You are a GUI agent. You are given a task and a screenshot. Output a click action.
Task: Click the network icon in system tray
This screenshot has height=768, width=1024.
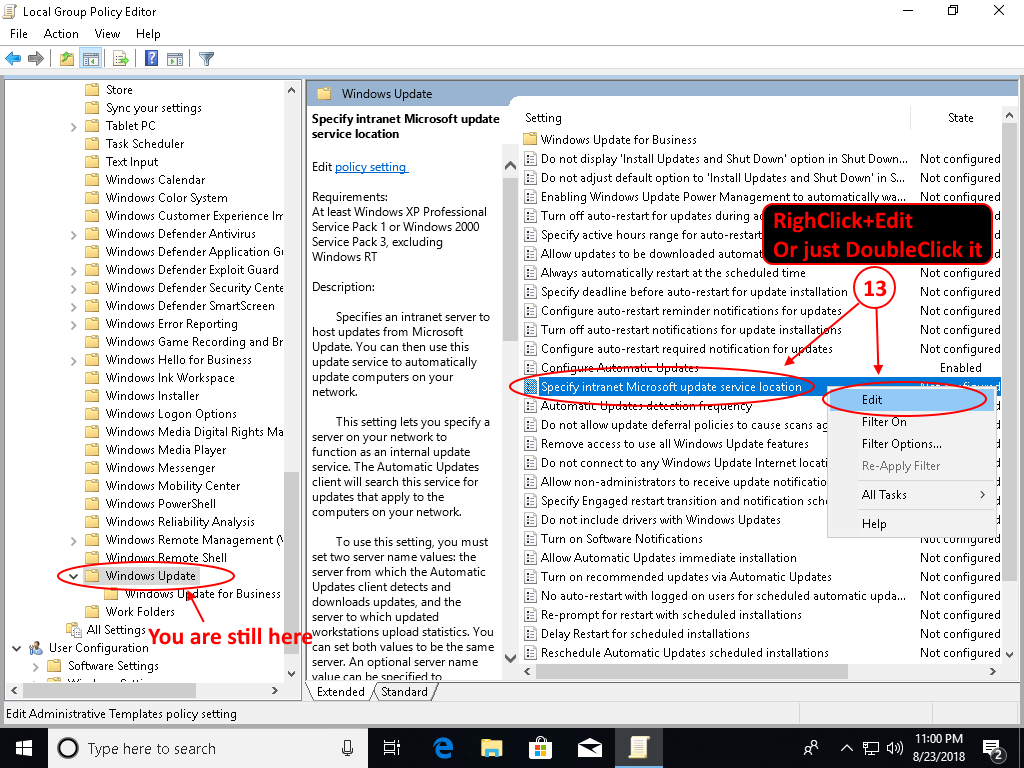click(x=871, y=748)
